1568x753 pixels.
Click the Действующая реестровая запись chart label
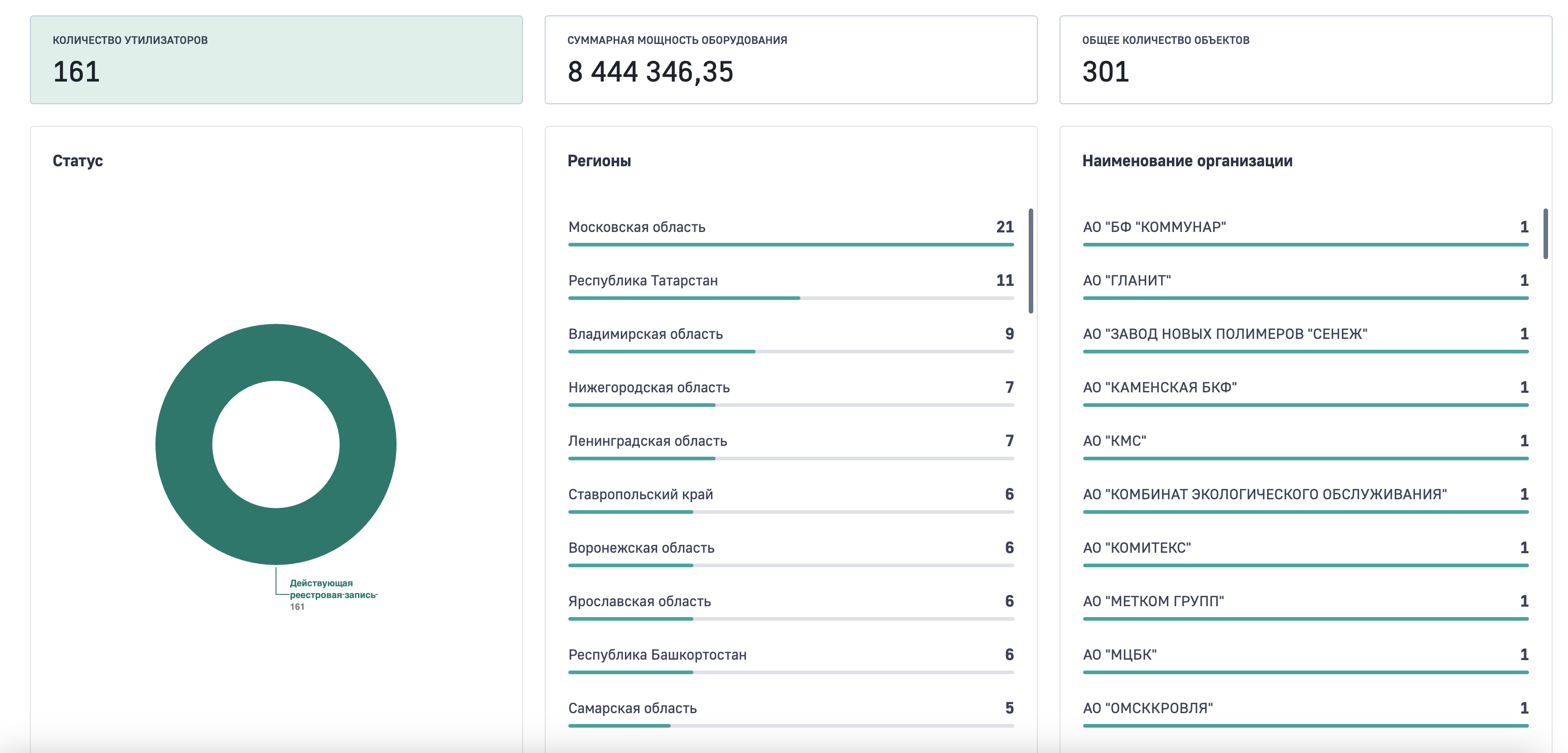333,589
